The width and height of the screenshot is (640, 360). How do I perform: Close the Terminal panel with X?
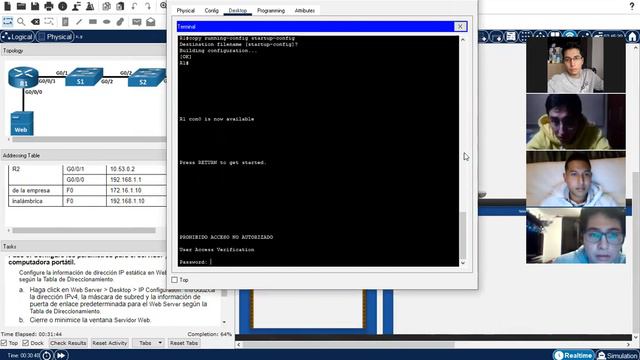pyautogui.click(x=460, y=27)
